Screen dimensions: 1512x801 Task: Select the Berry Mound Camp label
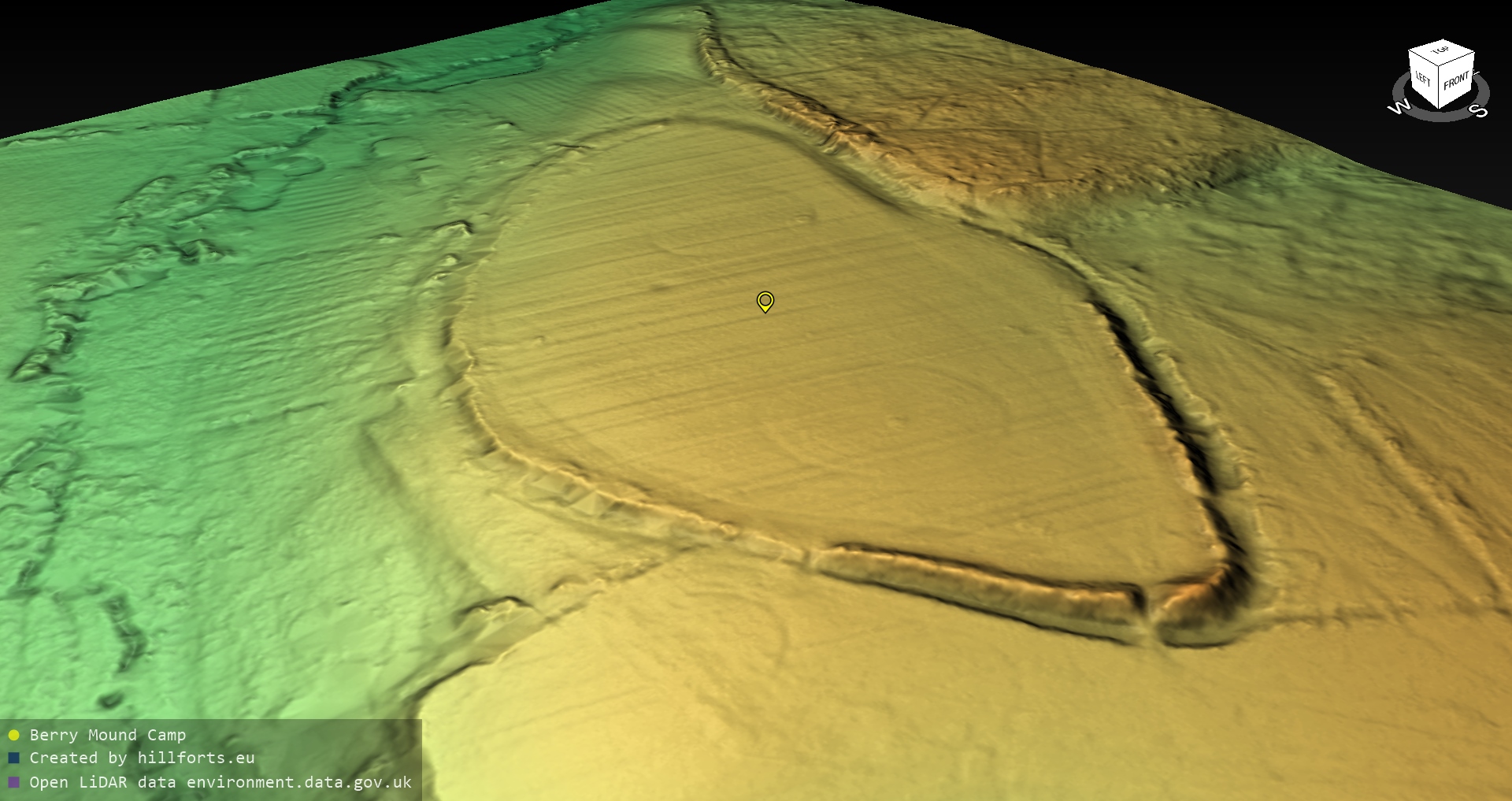click(108, 736)
